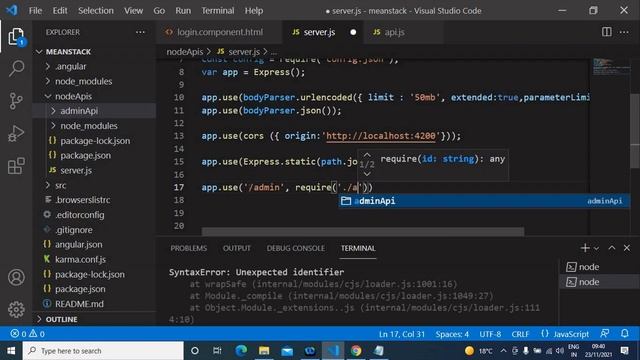Switch to the PROBLEMS panel tab
Image resolution: width=640 pixels, height=360 pixels.
189,248
